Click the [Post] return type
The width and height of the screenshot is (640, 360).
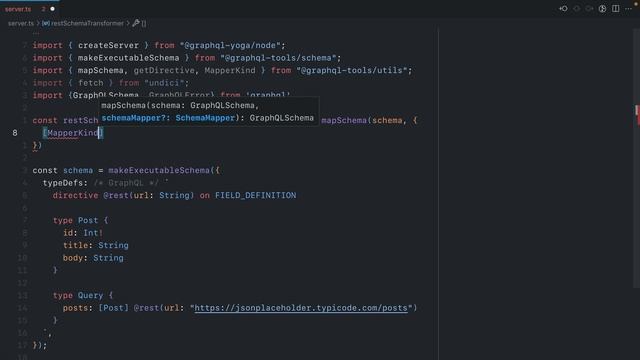pos(113,308)
